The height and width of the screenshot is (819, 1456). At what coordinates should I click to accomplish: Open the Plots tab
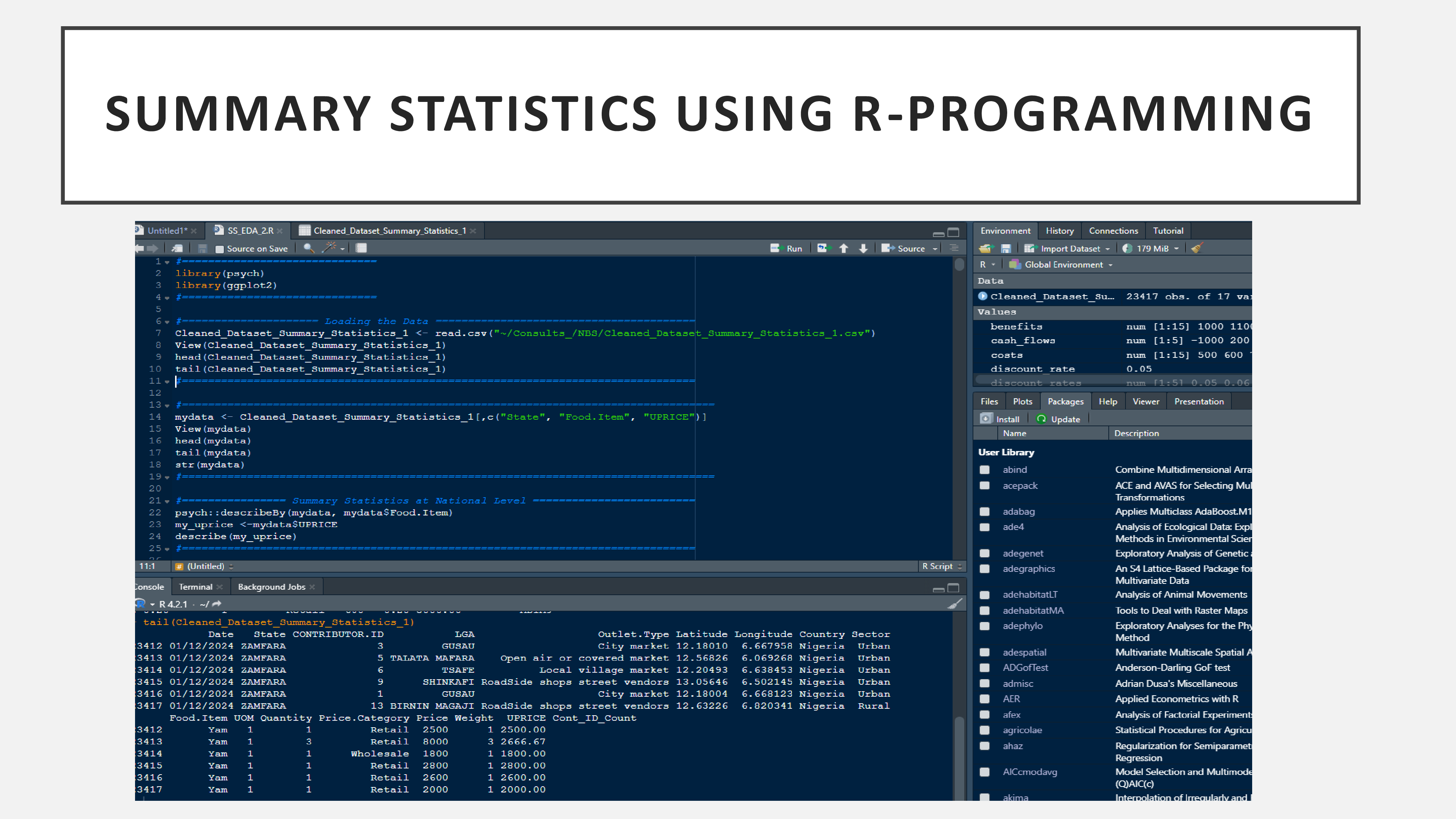tap(1022, 401)
